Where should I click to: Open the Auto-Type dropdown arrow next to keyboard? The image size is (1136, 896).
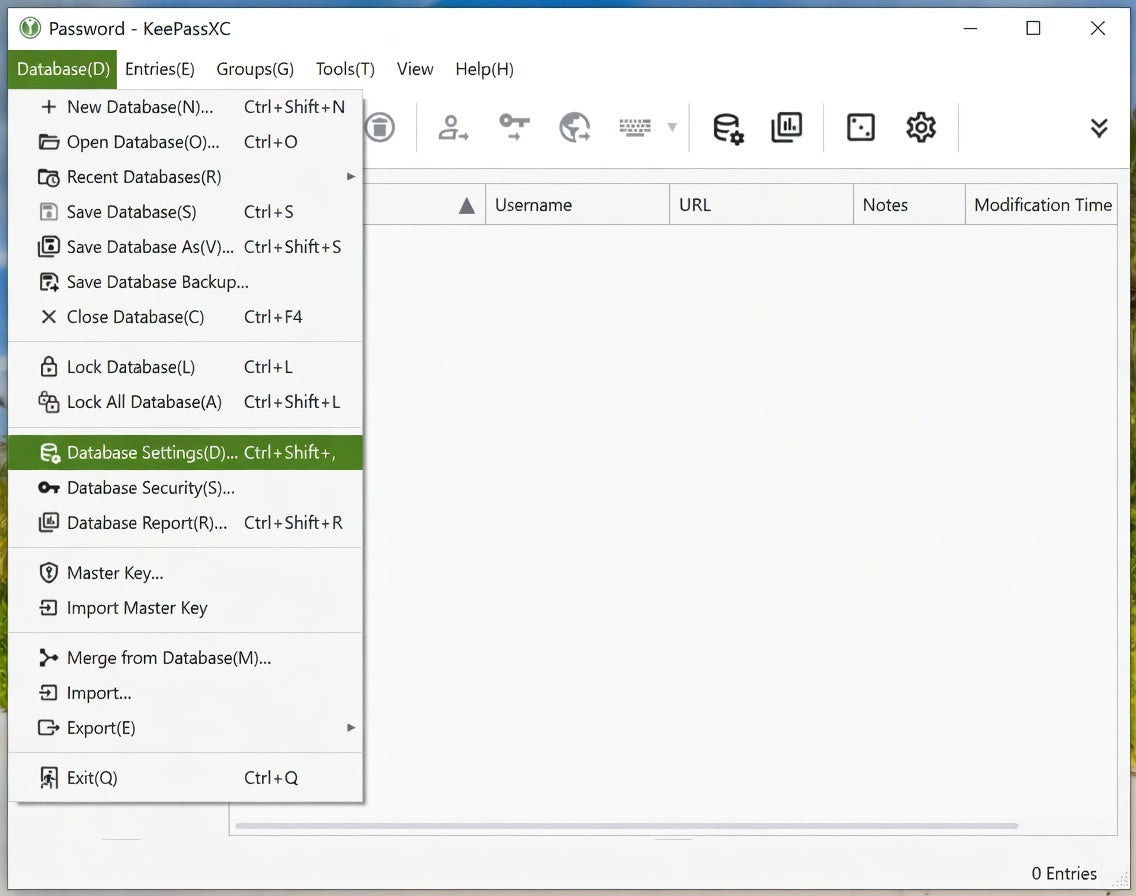[x=672, y=127]
